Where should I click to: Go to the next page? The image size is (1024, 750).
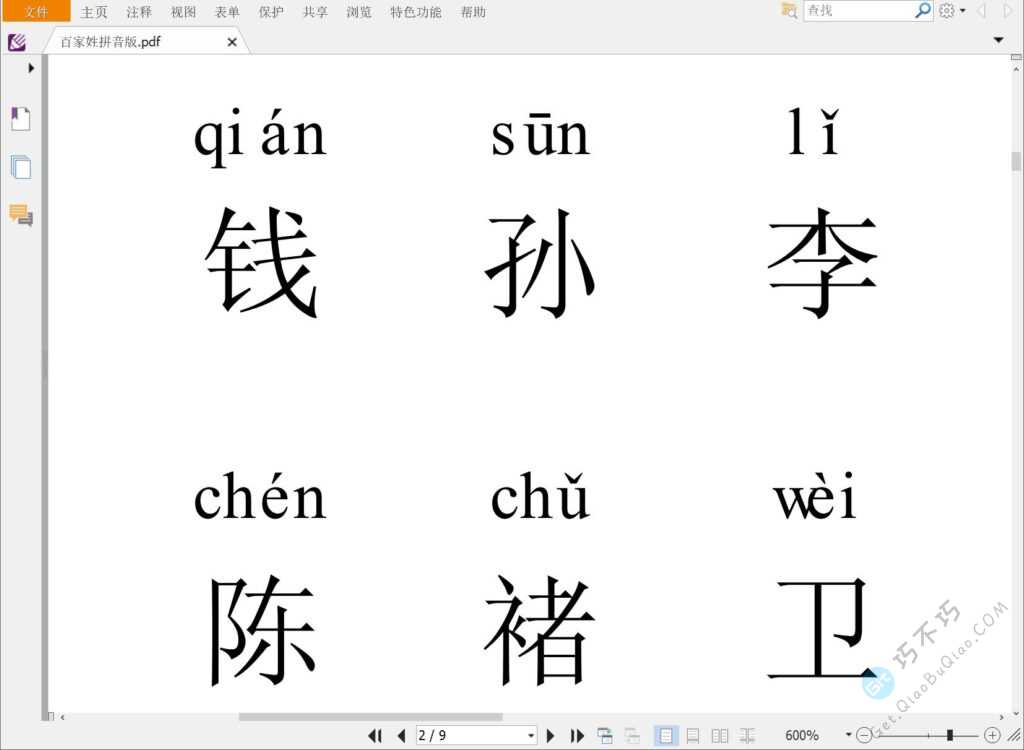coord(550,736)
